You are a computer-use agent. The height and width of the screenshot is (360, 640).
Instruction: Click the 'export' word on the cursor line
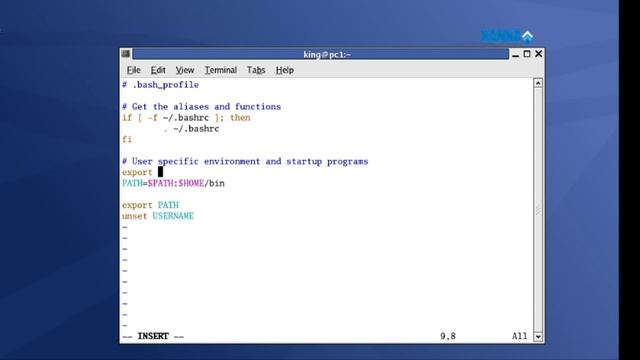coord(137,173)
